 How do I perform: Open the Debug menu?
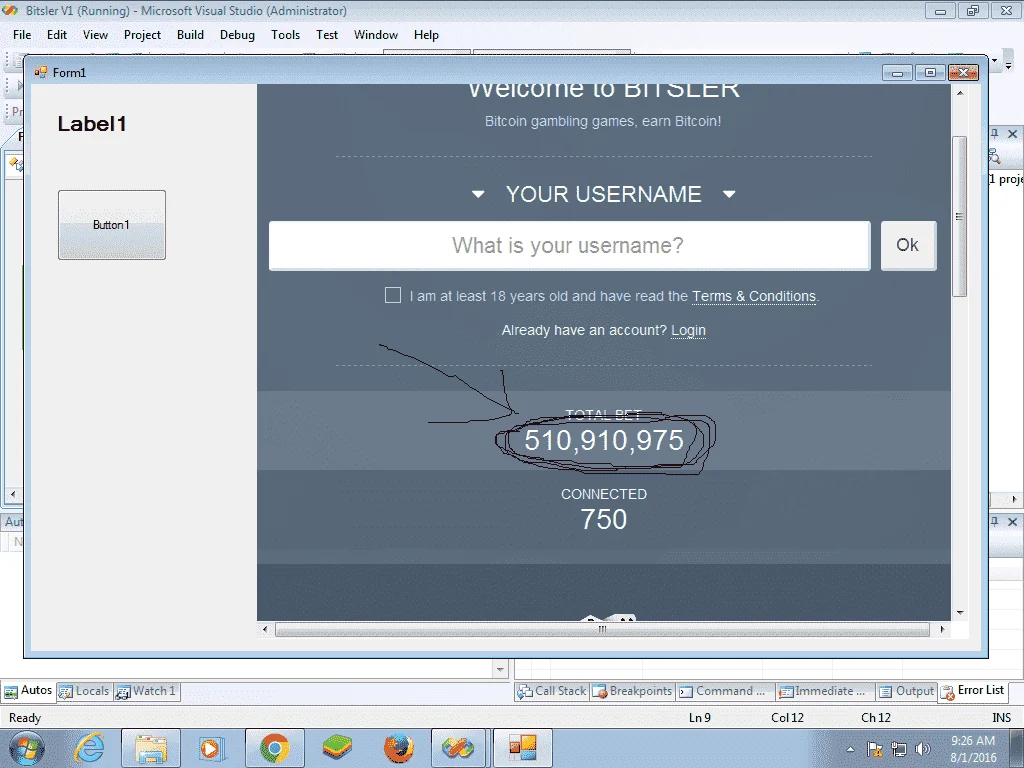[237, 35]
